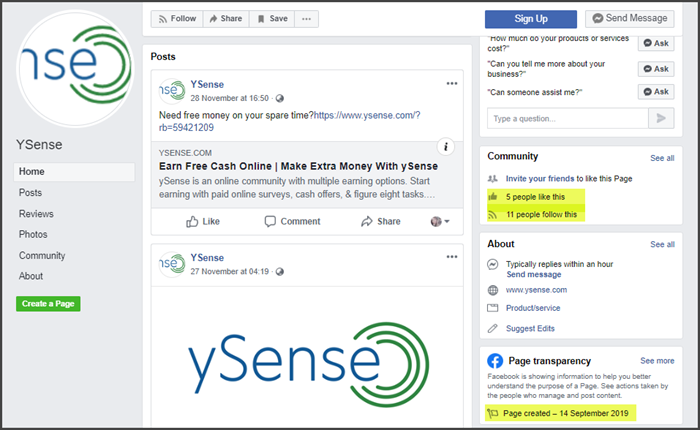Click See more in Page transparency
Screen dimensions: 700x430
(657, 361)
